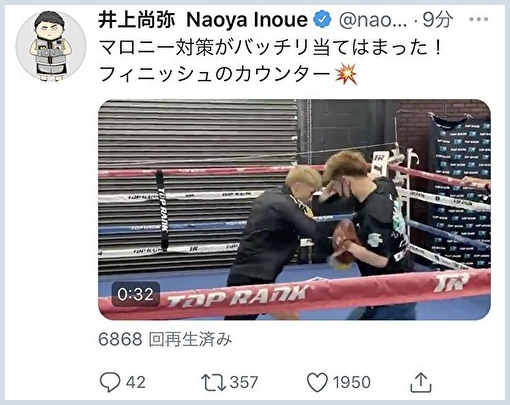
Task: Click the 0:32 video duration badge
Action: (135, 294)
